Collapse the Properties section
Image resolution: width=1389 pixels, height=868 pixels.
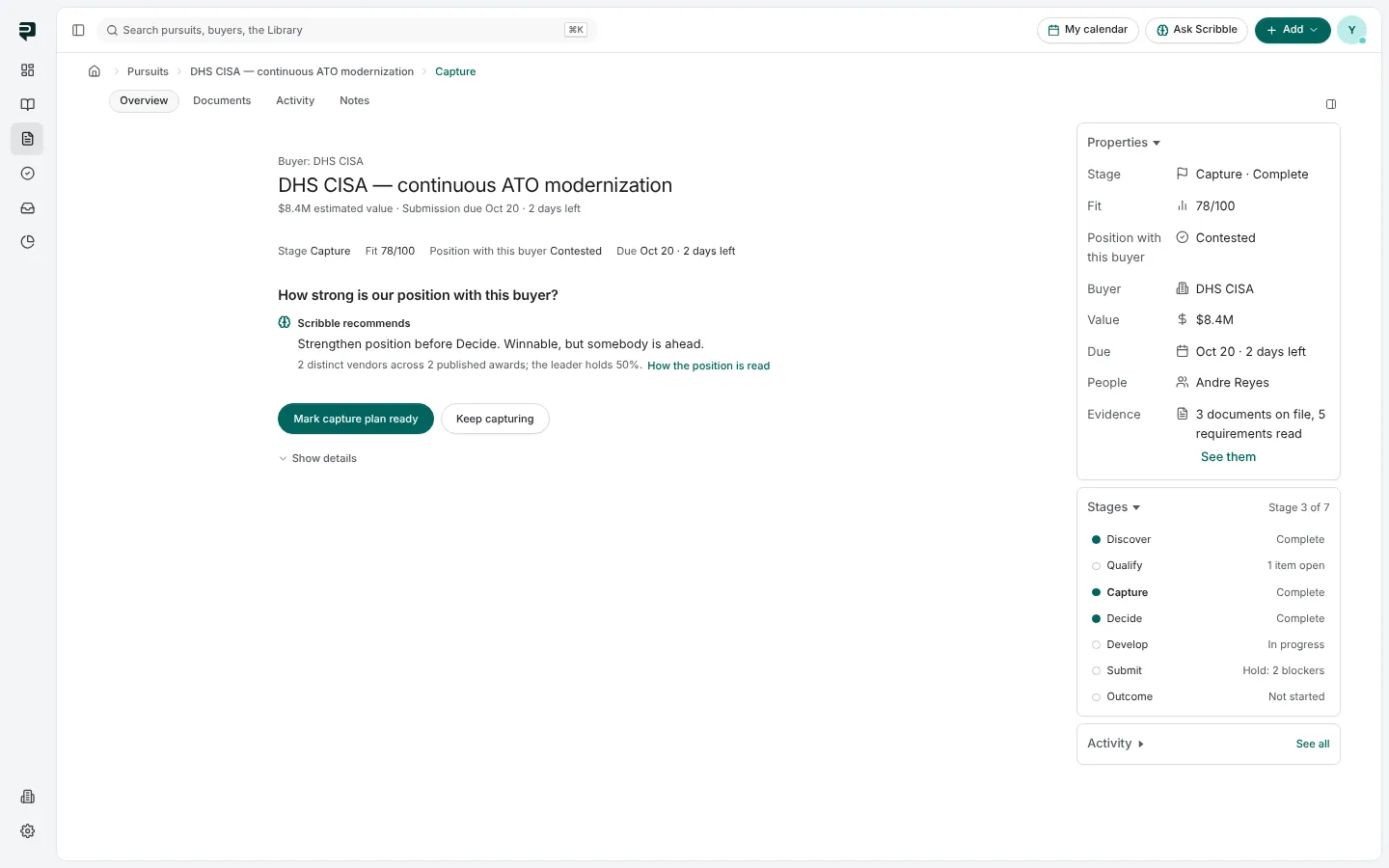1124,143
